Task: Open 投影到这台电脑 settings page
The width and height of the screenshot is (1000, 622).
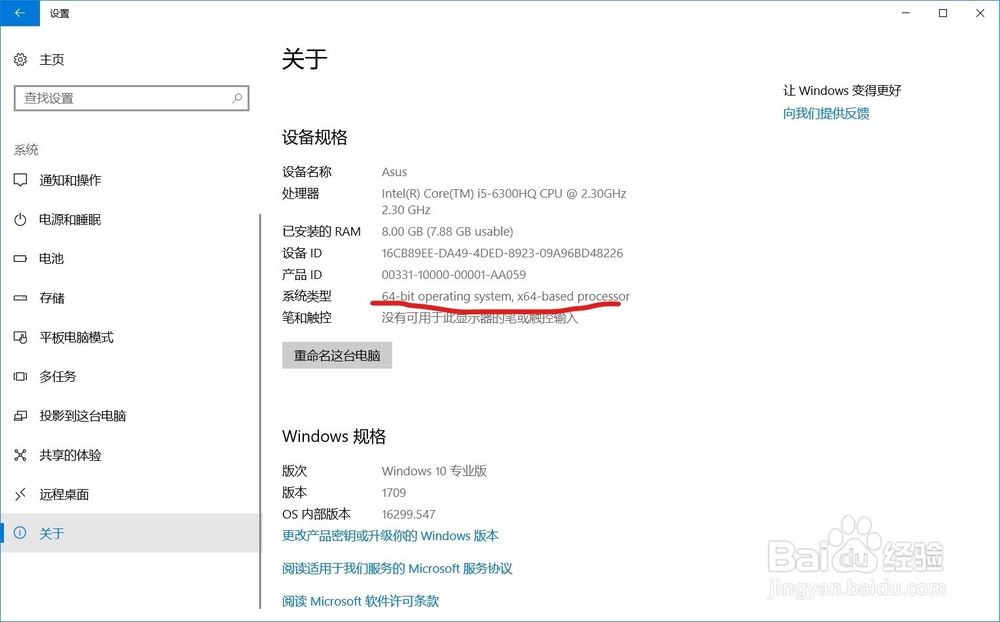Action: coord(83,416)
